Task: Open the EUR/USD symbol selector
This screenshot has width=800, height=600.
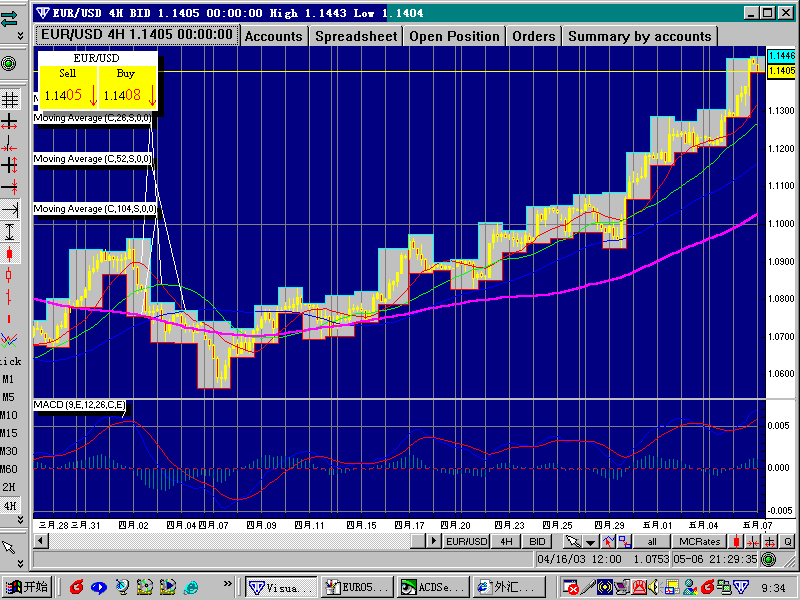Action: 467,541
